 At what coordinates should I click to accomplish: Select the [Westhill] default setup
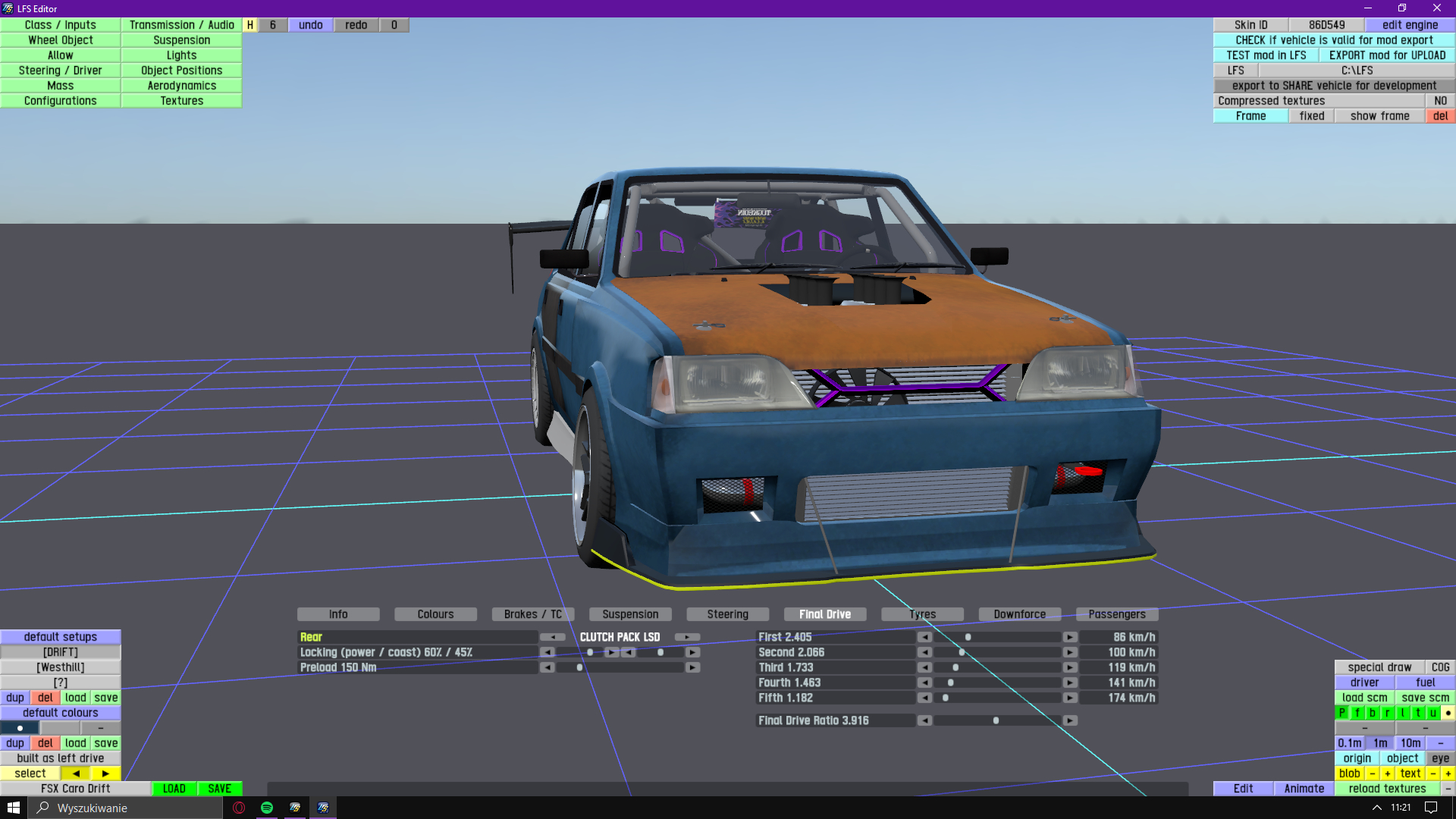[x=61, y=667]
